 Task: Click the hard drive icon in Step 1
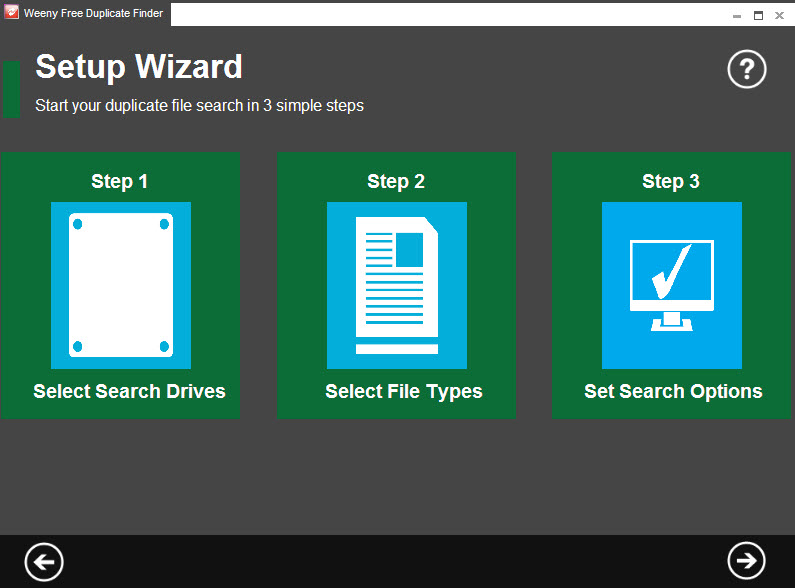121,285
